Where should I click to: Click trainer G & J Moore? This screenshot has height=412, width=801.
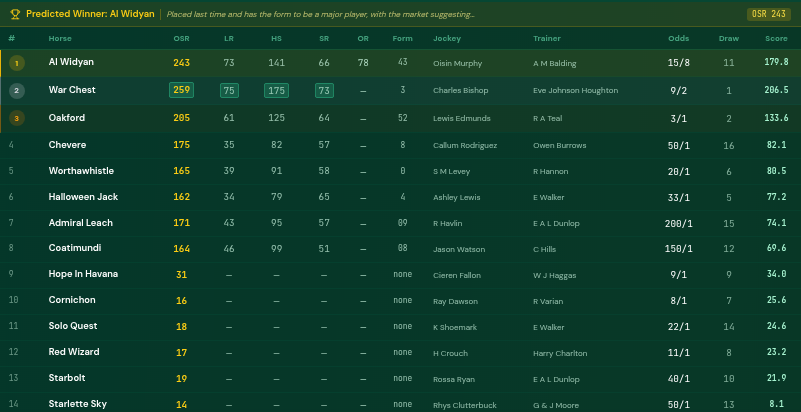tap(556, 406)
